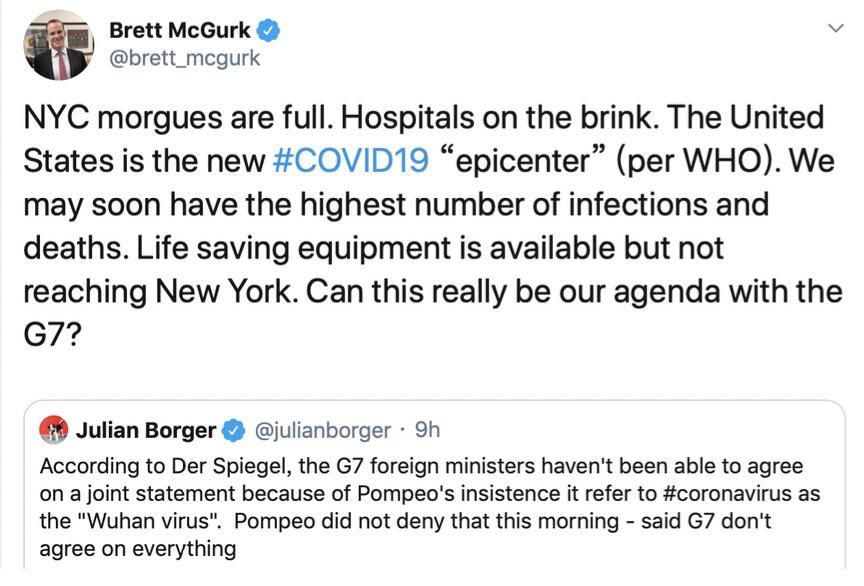The width and height of the screenshot is (864, 586).
Task: Click the "Wuhan virus" phrase in the quote
Action: [151, 521]
